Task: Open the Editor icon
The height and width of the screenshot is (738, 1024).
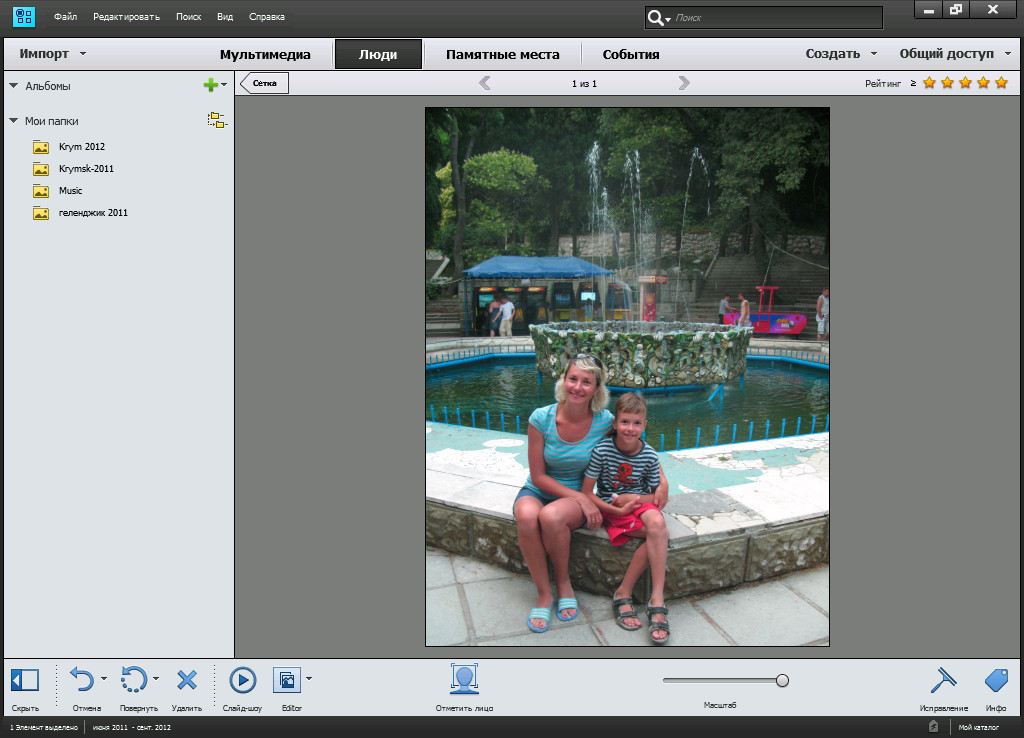Action: click(x=287, y=681)
